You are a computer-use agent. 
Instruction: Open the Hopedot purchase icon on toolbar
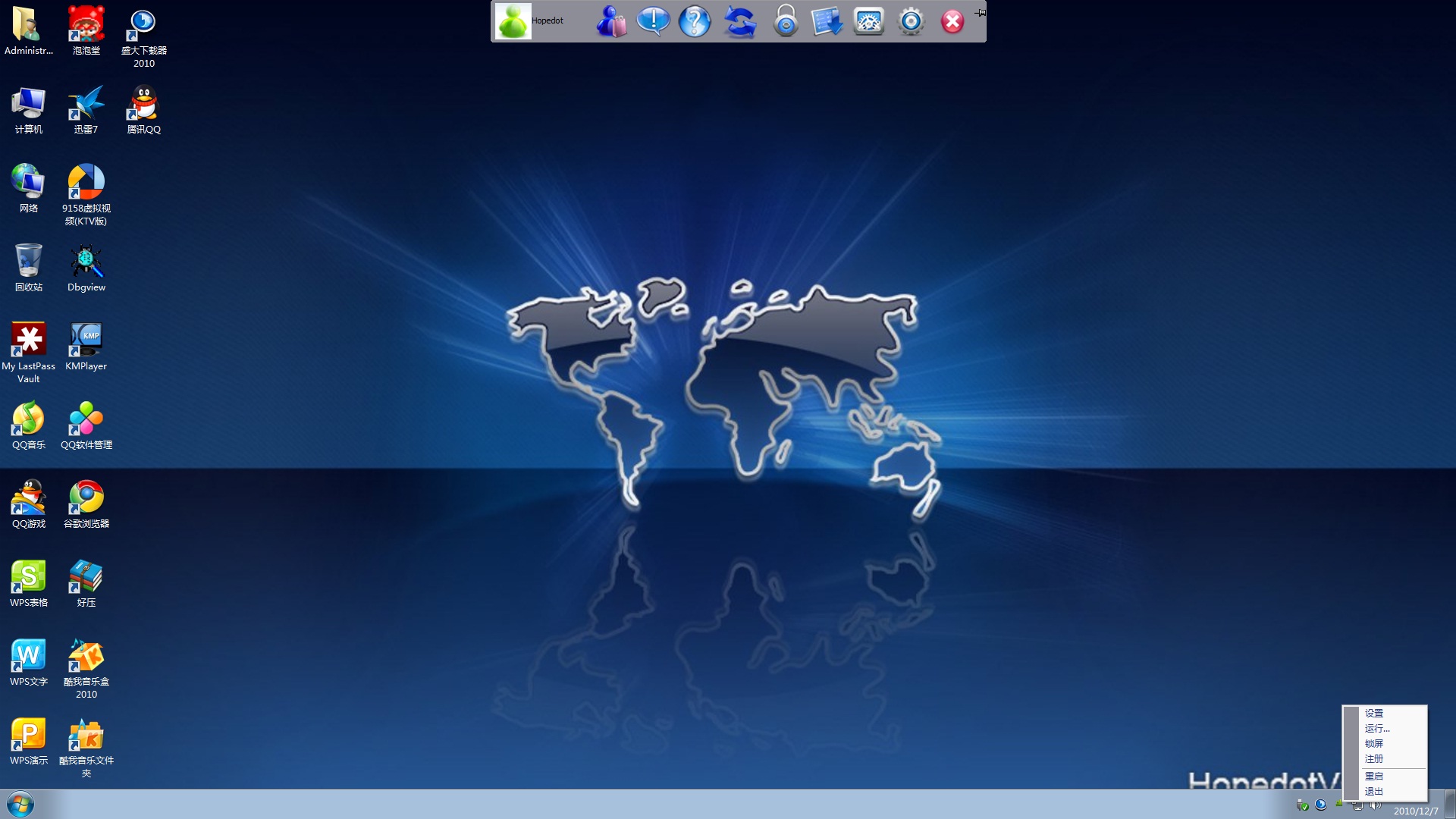[610, 22]
